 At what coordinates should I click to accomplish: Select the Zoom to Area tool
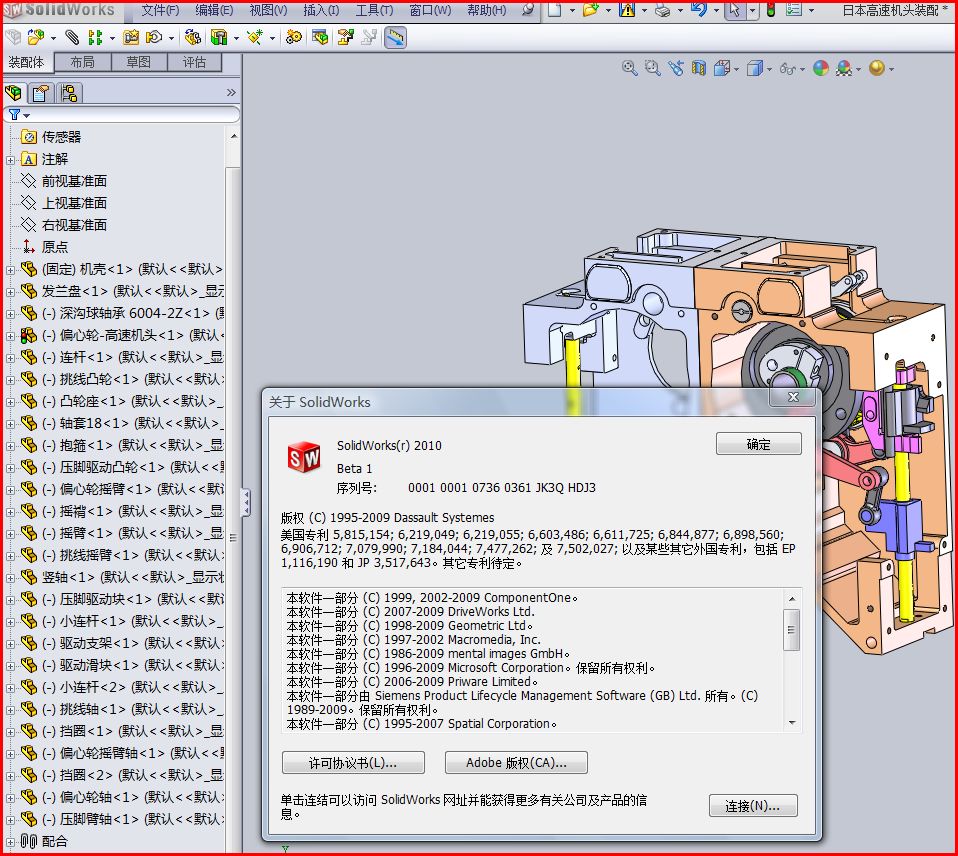coord(653,68)
